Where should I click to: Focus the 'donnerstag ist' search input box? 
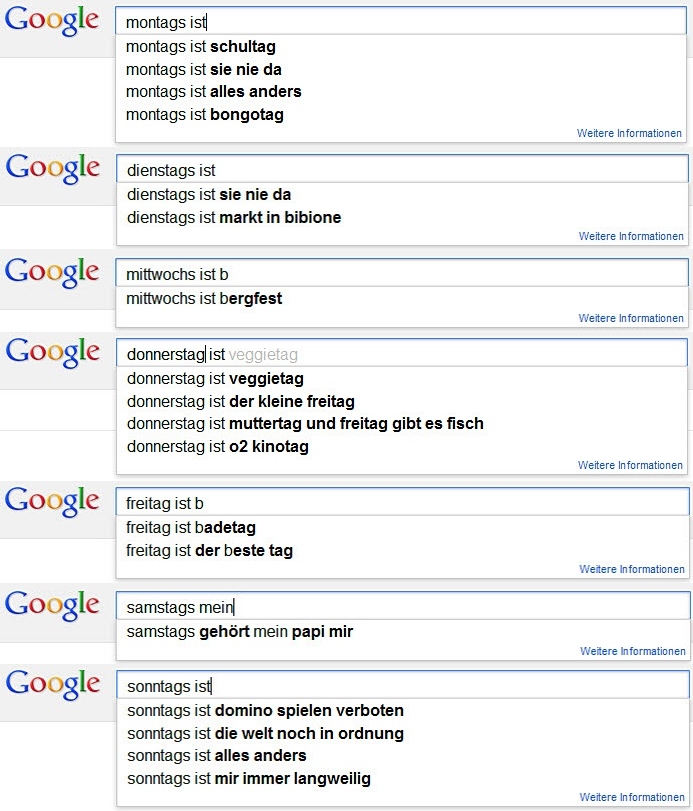pos(402,353)
